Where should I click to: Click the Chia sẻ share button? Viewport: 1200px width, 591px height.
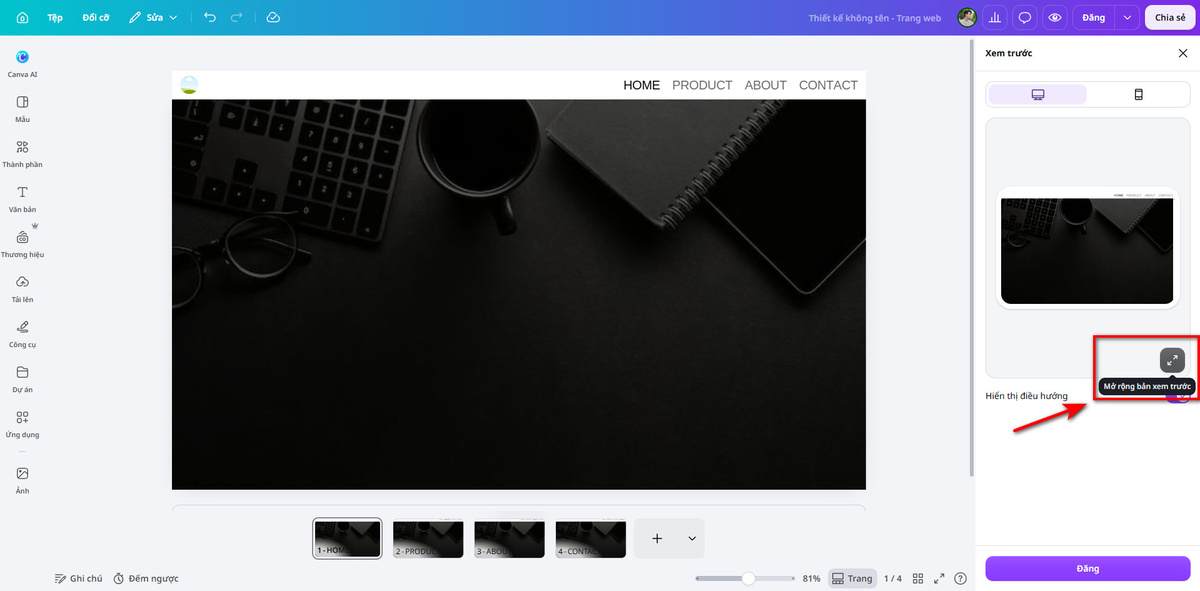1169,18
